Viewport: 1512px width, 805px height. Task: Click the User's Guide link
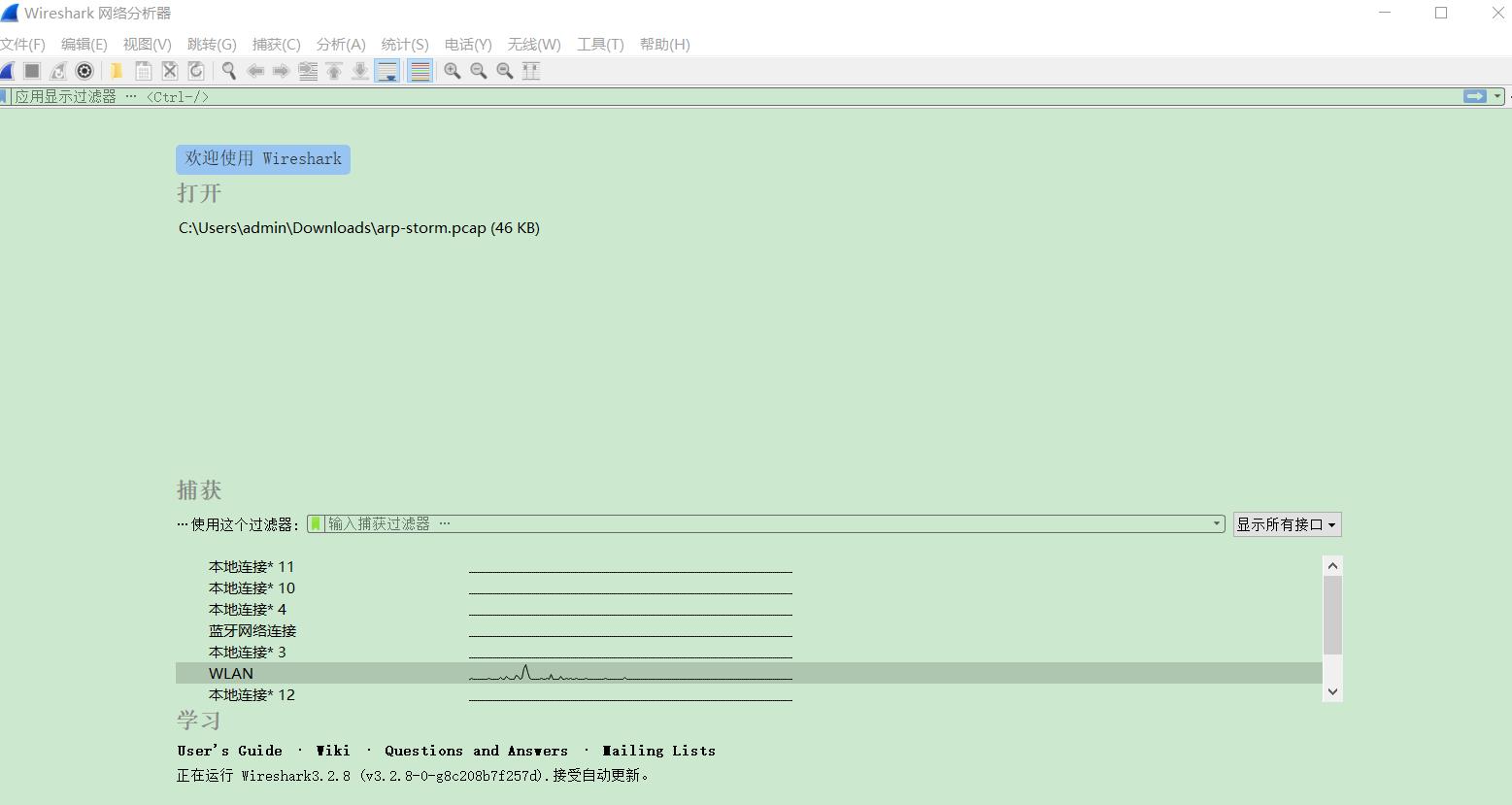[x=230, y=751]
